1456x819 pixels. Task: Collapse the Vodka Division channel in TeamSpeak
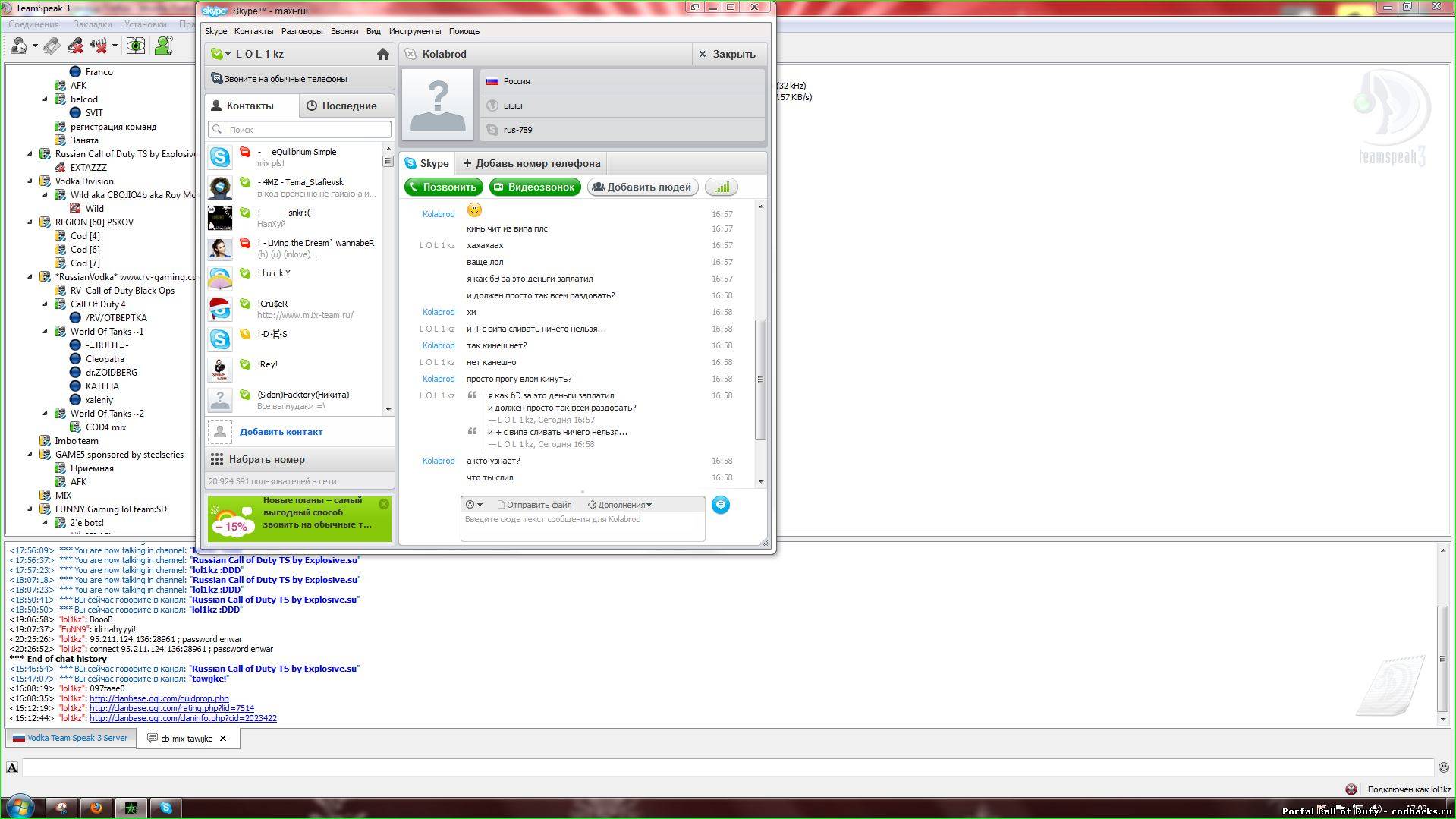[x=30, y=181]
